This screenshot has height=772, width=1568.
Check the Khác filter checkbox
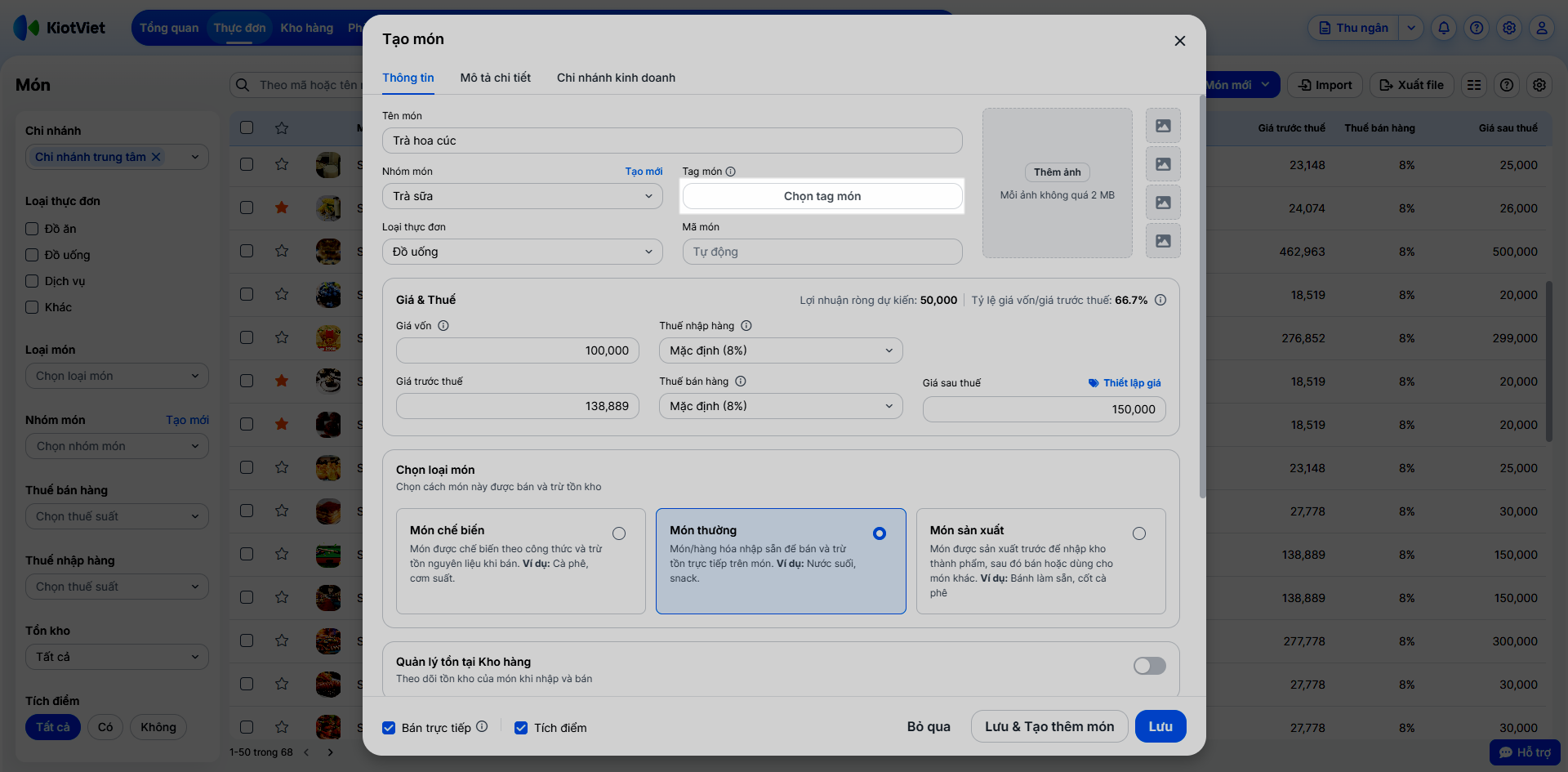click(32, 307)
